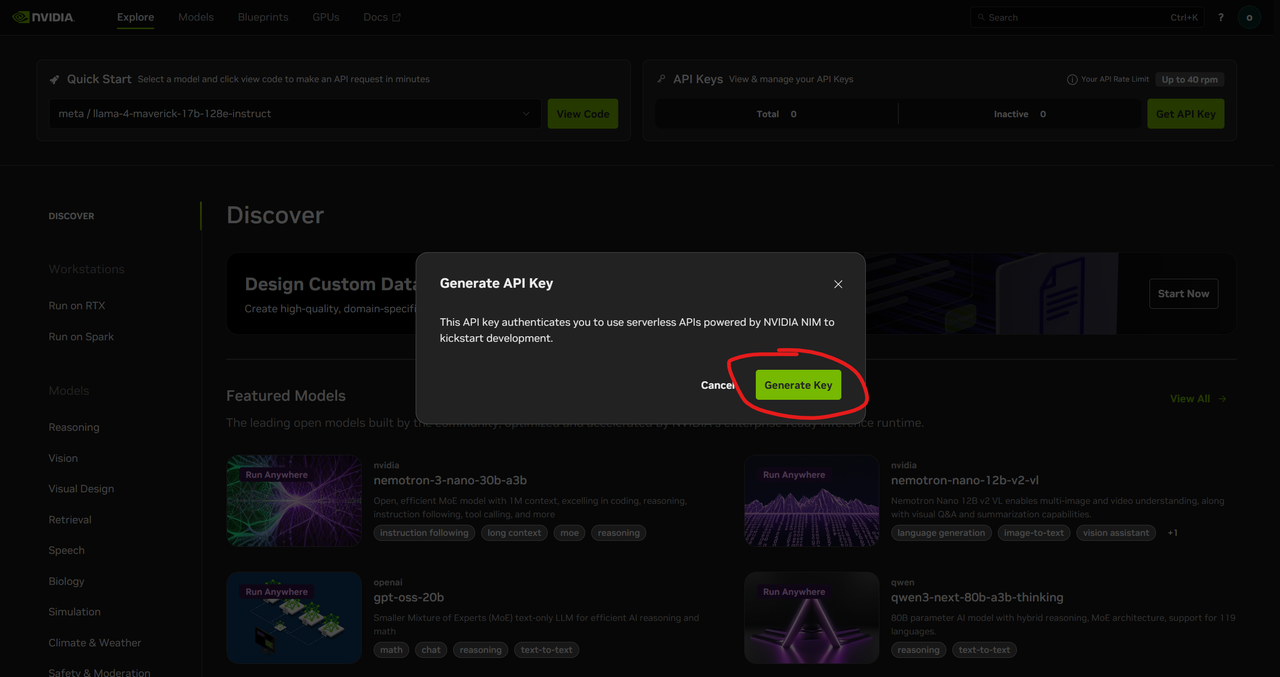The image size is (1280, 677).
Task: Click the long context tag
Action: coord(514,533)
